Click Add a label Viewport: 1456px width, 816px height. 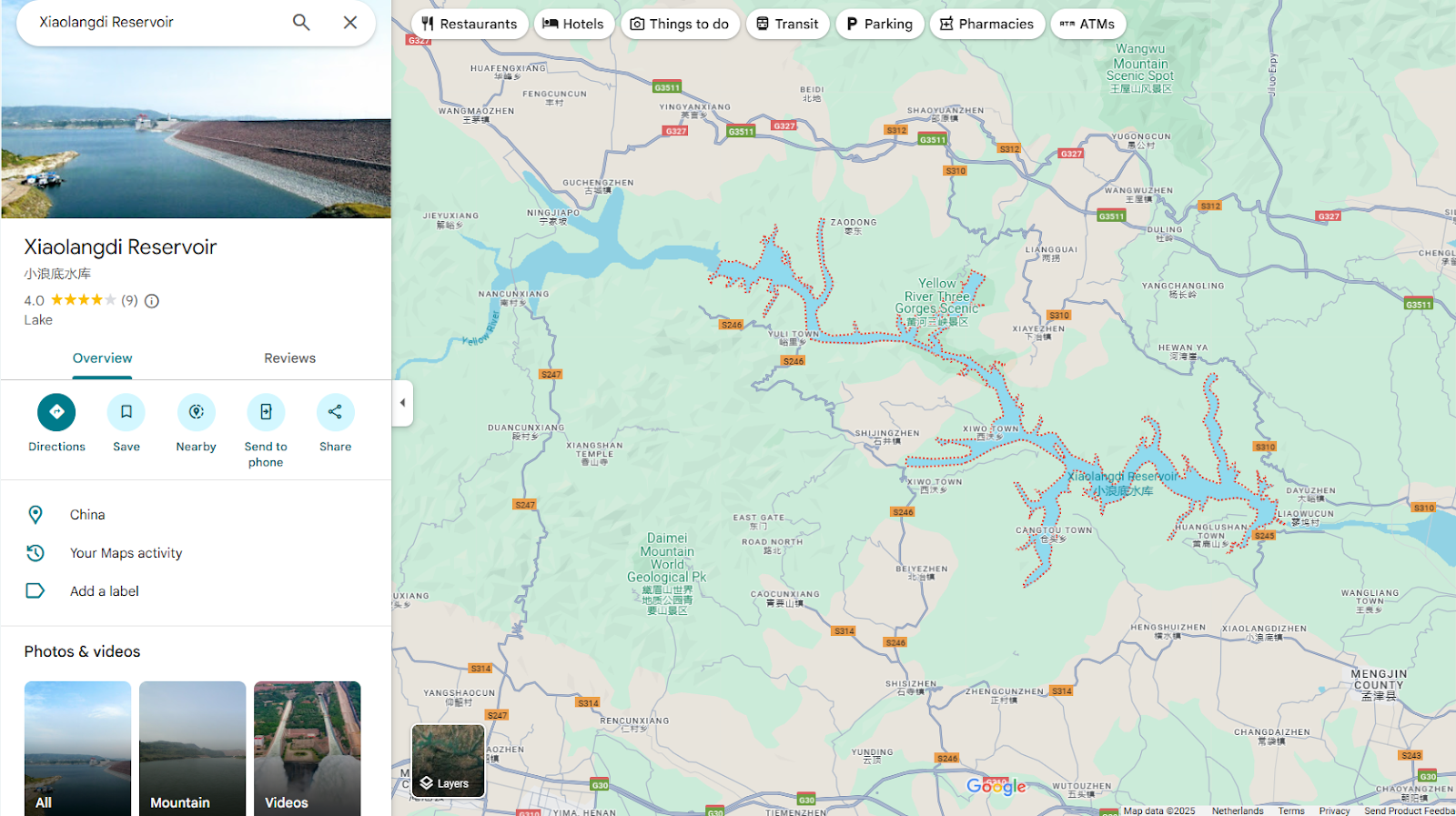point(104,591)
